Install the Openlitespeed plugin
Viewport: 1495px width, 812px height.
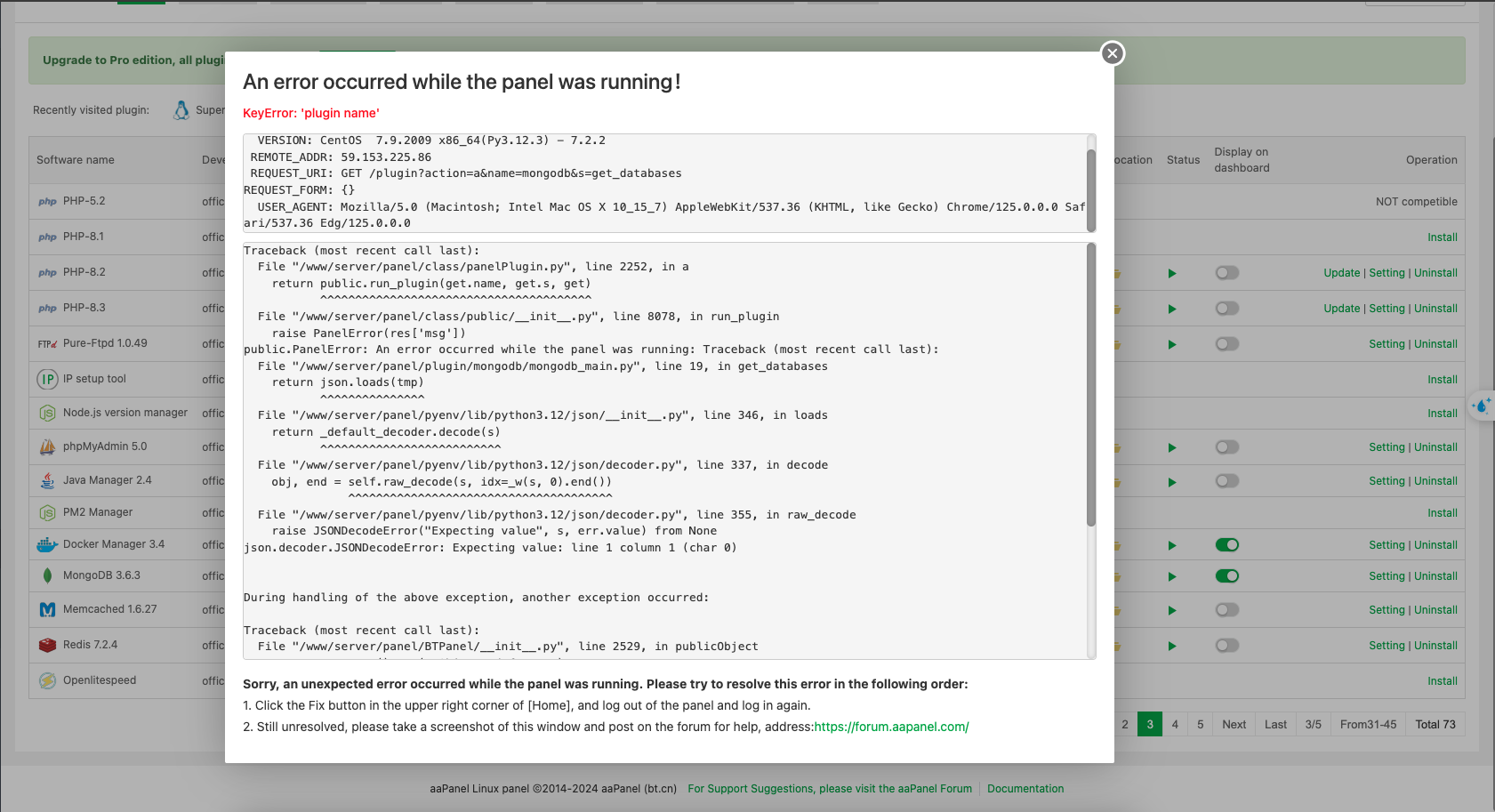pyautogui.click(x=1443, y=681)
